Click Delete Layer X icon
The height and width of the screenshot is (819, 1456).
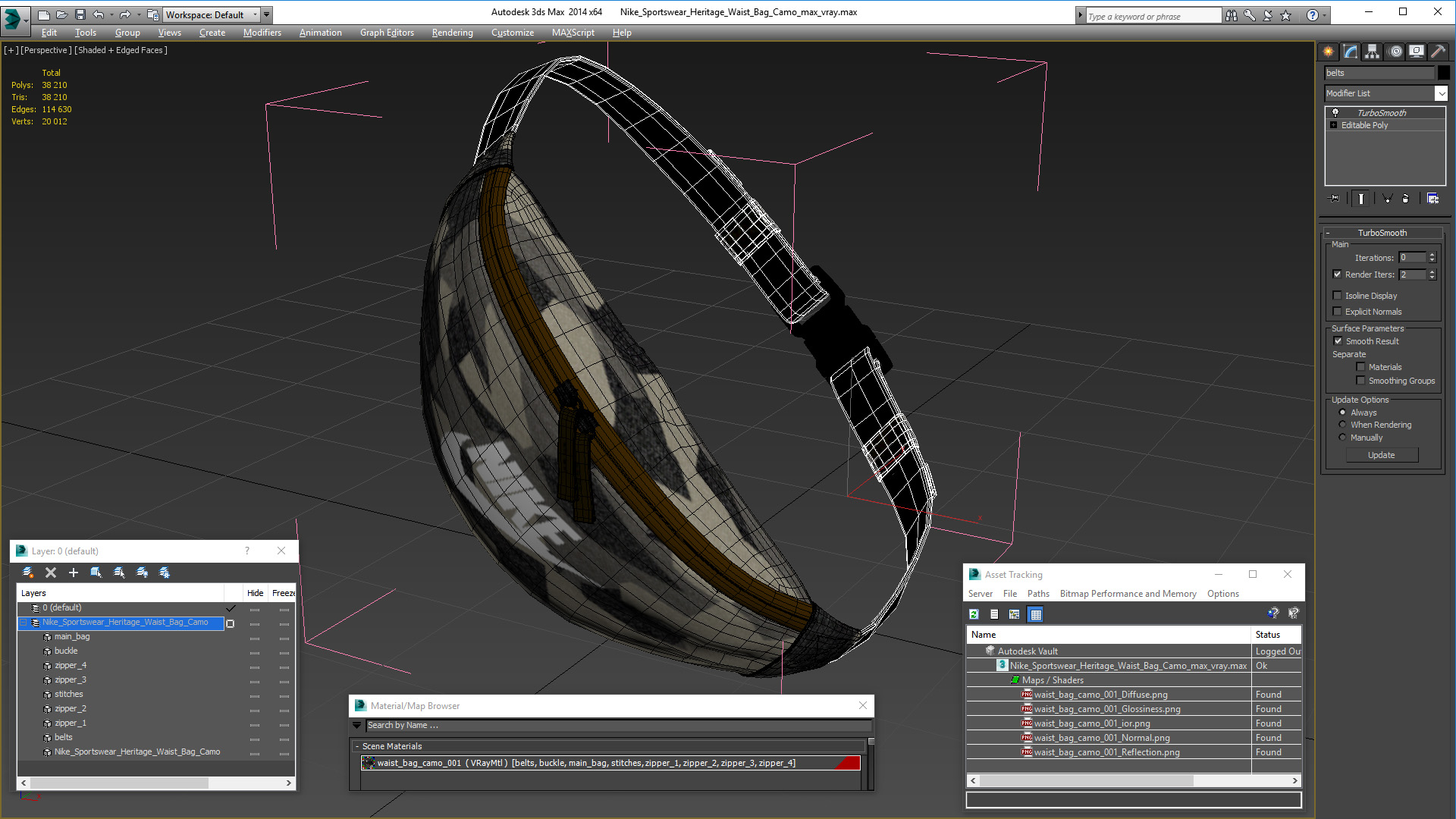(x=51, y=573)
